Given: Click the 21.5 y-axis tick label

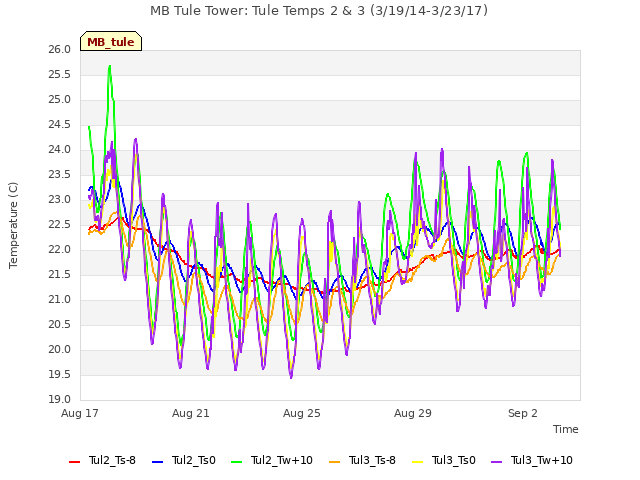Looking at the screenshot, I should pos(60,275).
